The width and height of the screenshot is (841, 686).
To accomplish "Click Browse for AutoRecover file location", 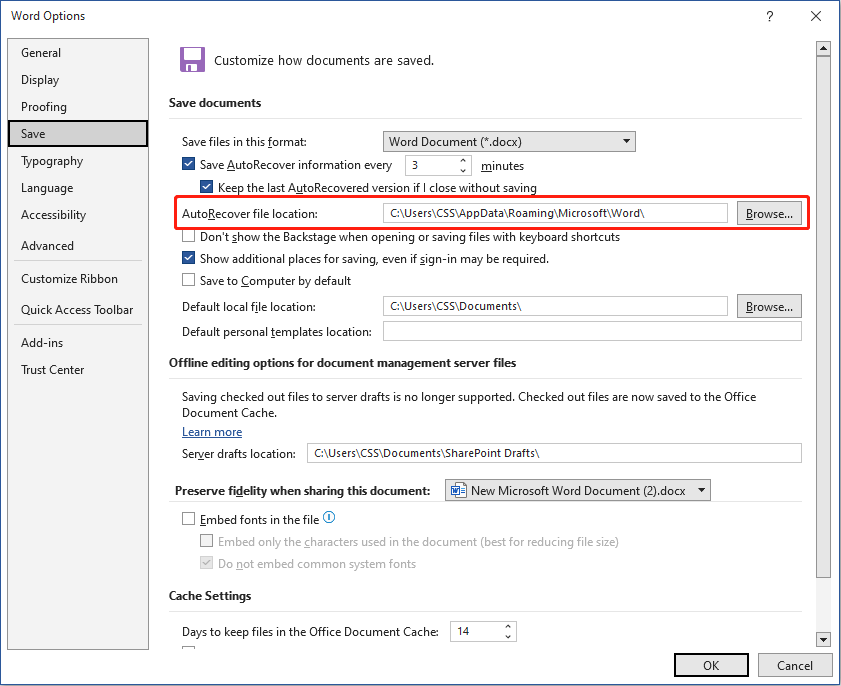I will coord(769,213).
